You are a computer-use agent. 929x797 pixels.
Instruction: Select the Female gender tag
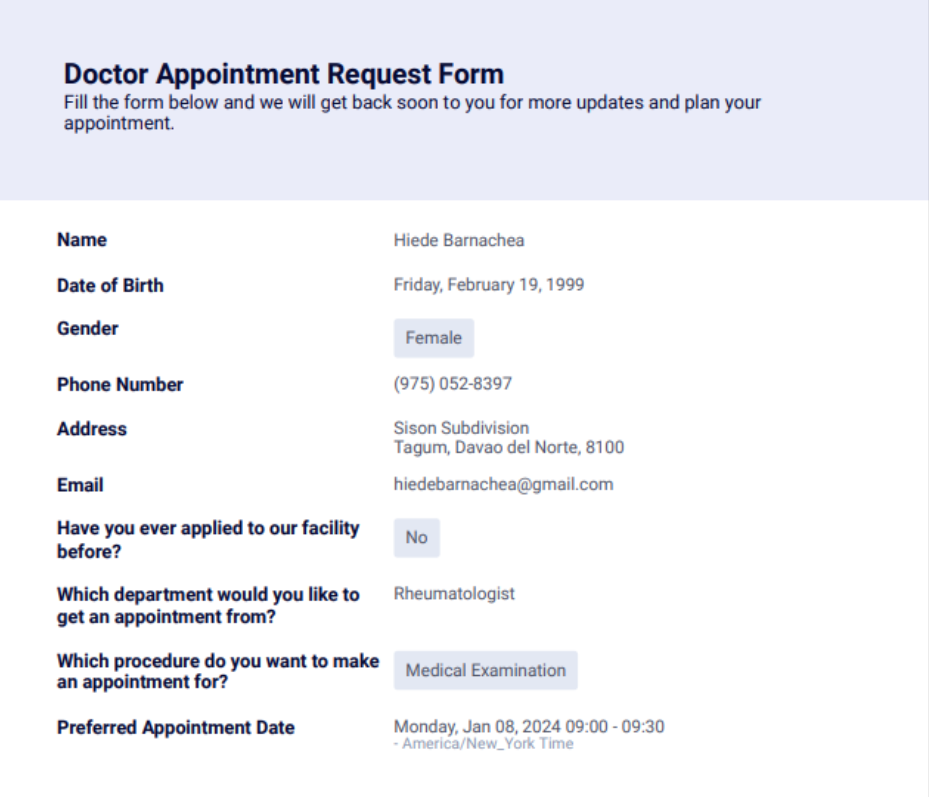(433, 338)
